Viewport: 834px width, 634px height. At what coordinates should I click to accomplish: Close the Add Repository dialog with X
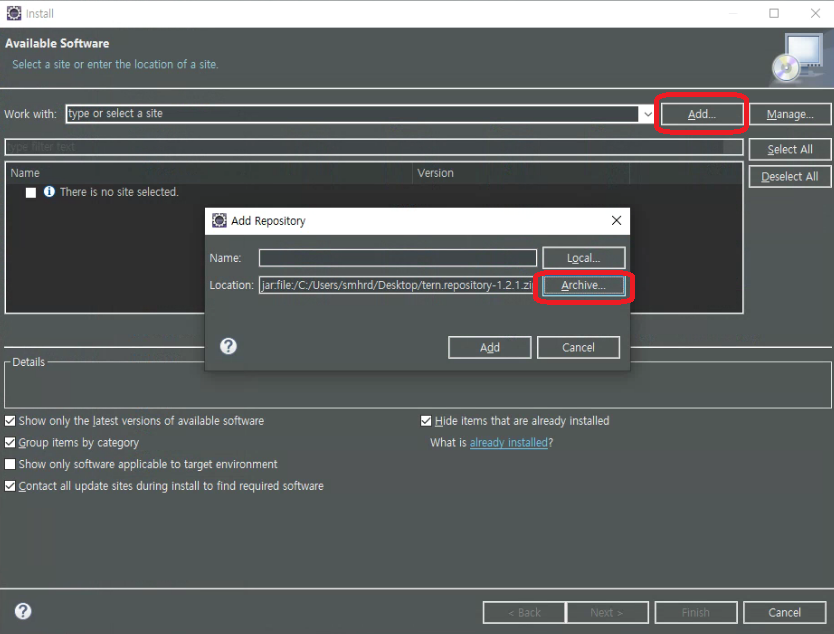point(616,220)
